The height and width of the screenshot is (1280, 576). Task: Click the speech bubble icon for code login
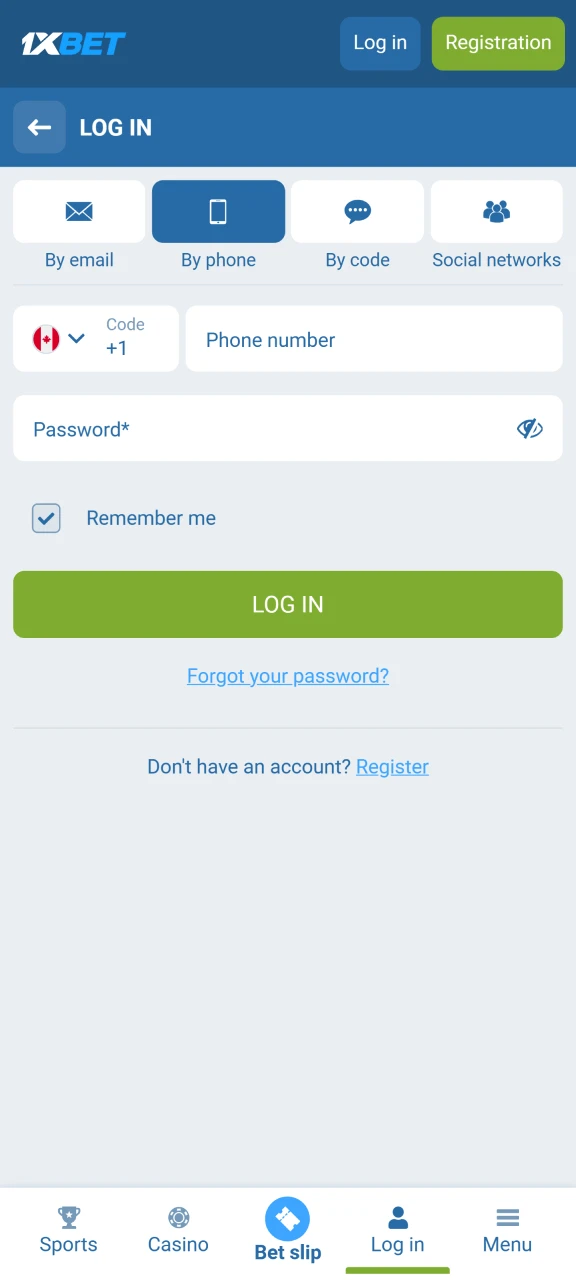point(357,211)
